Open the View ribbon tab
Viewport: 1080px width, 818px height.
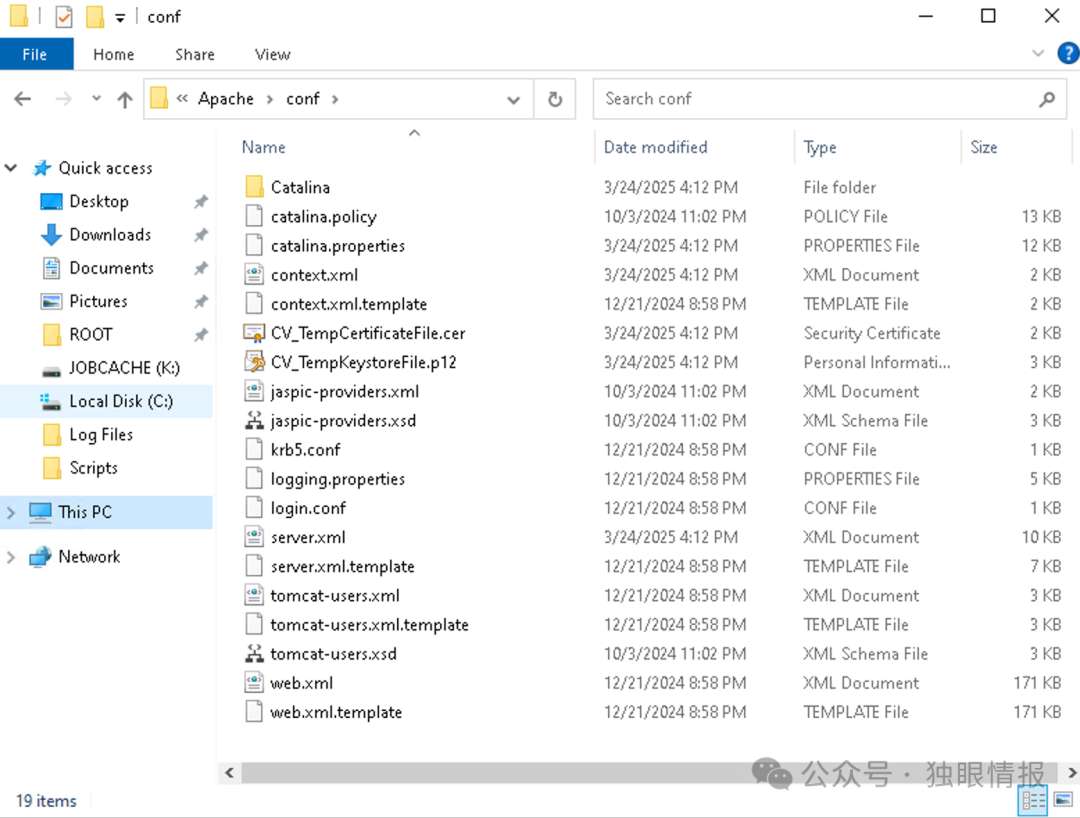(273, 54)
